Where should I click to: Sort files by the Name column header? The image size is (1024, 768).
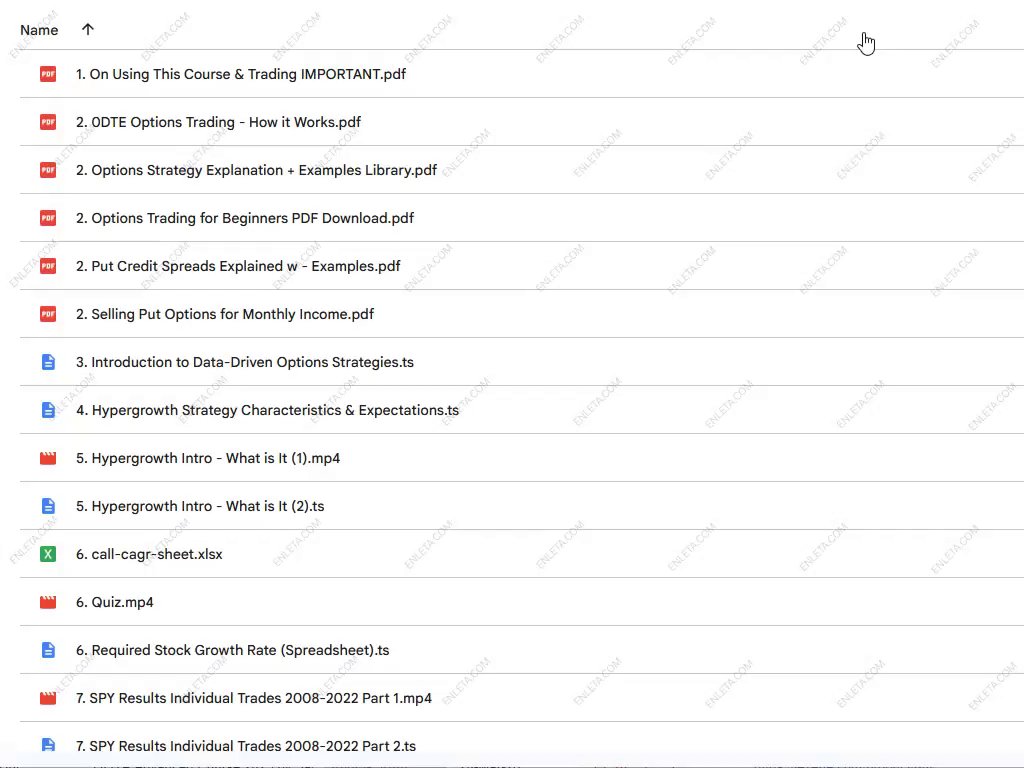[x=39, y=30]
